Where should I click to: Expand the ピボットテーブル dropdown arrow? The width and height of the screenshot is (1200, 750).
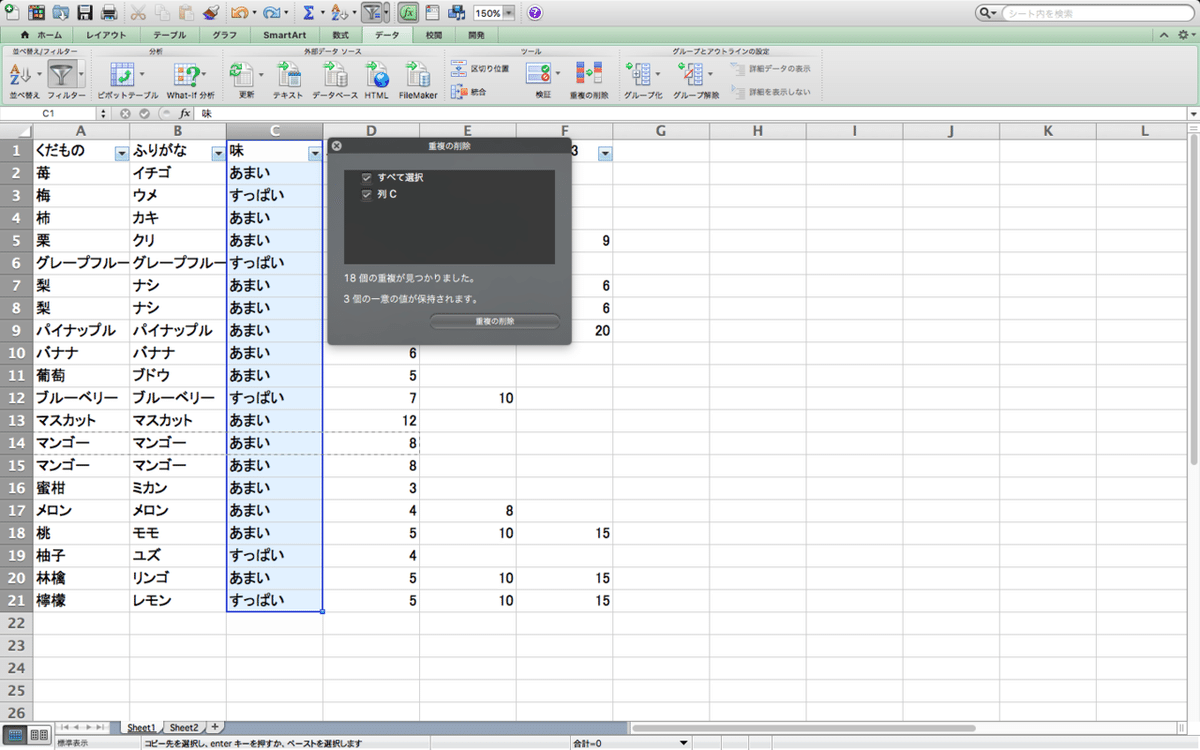click(x=142, y=74)
